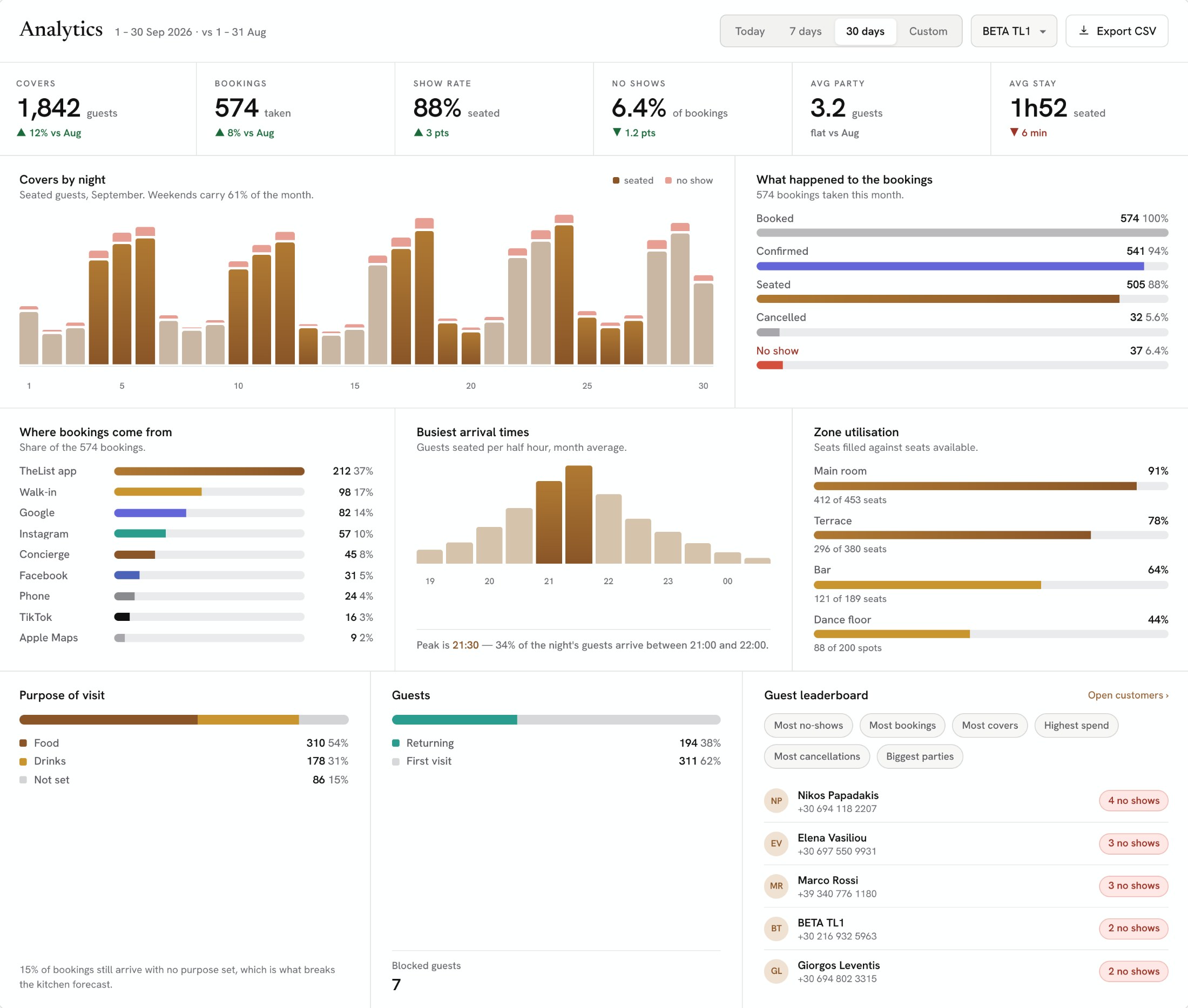Switch to the Today range tab

pos(749,31)
